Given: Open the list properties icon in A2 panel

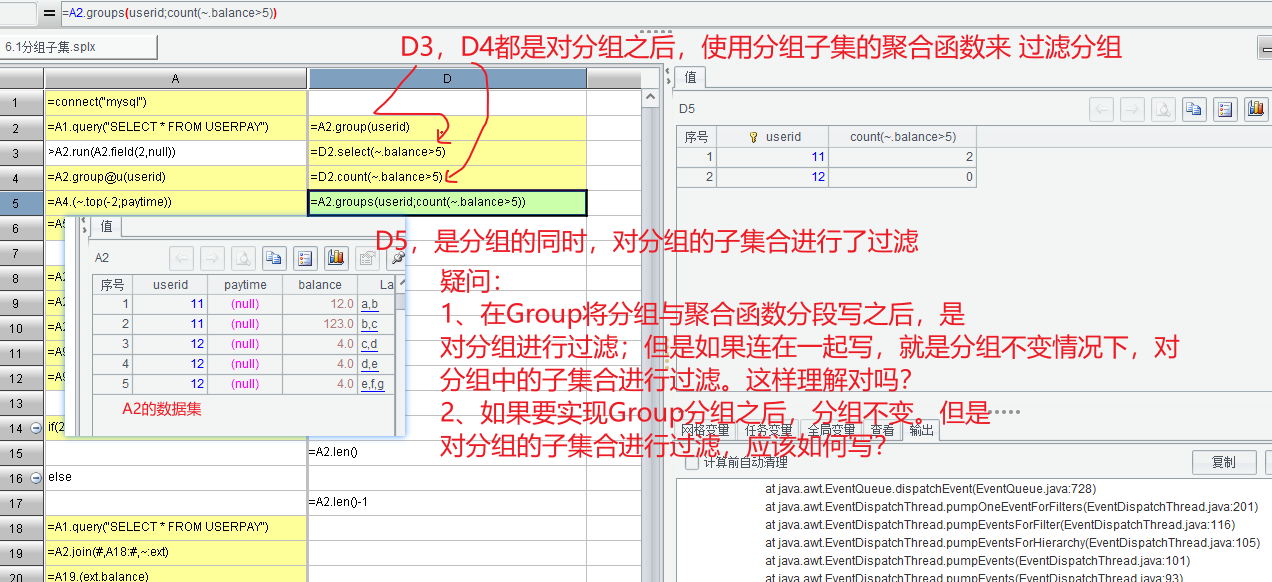Looking at the screenshot, I should [305, 258].
